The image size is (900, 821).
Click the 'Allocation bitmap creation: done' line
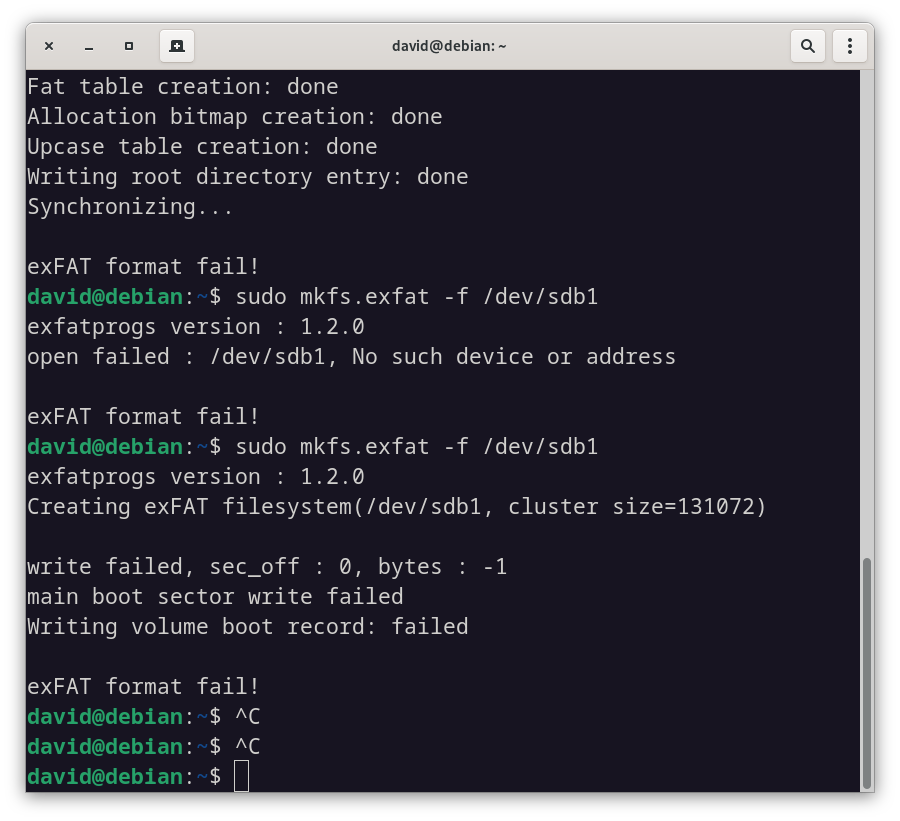235,117
